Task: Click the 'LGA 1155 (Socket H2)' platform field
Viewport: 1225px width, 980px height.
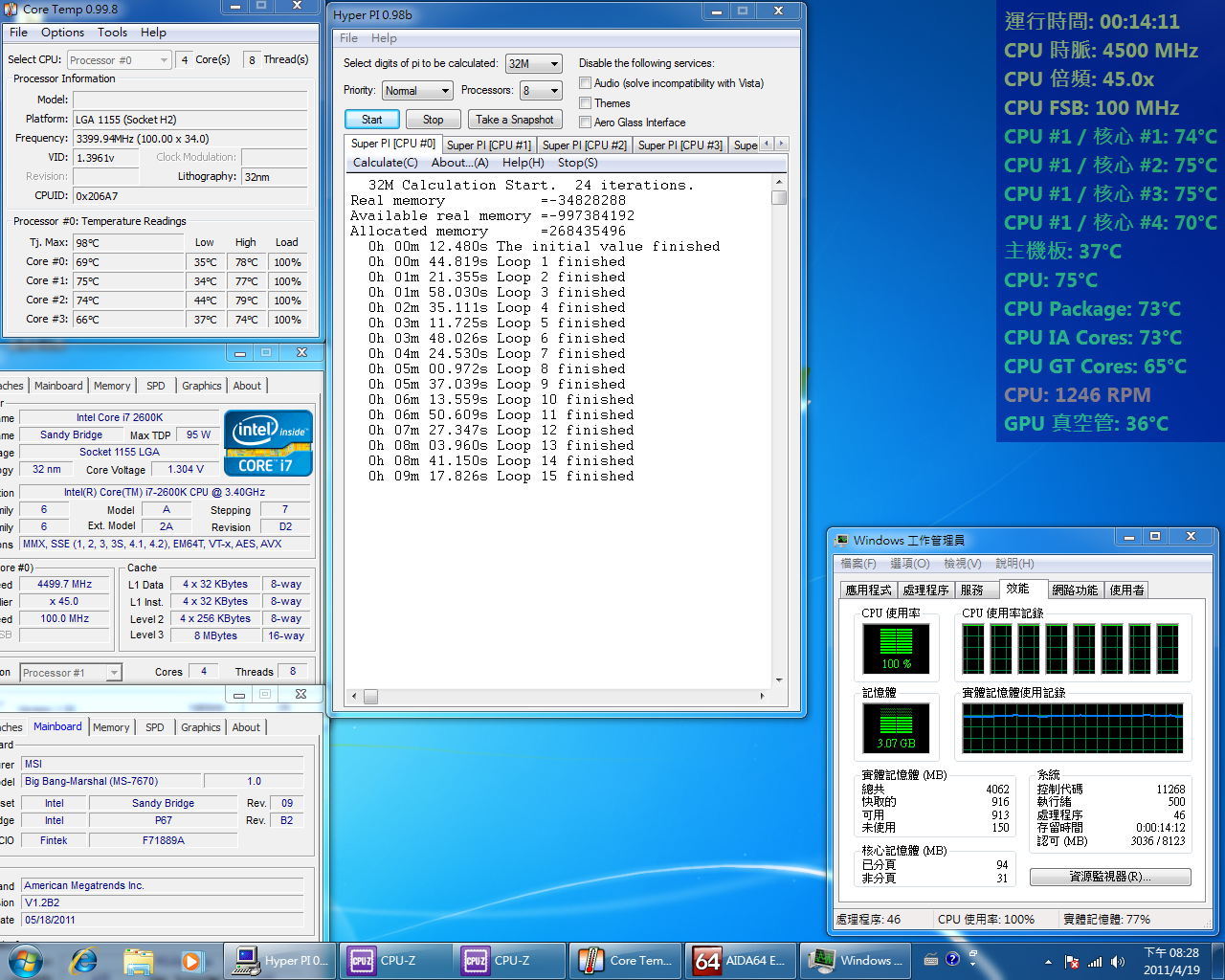Action: pyautogui.click(x=190, y=120)
